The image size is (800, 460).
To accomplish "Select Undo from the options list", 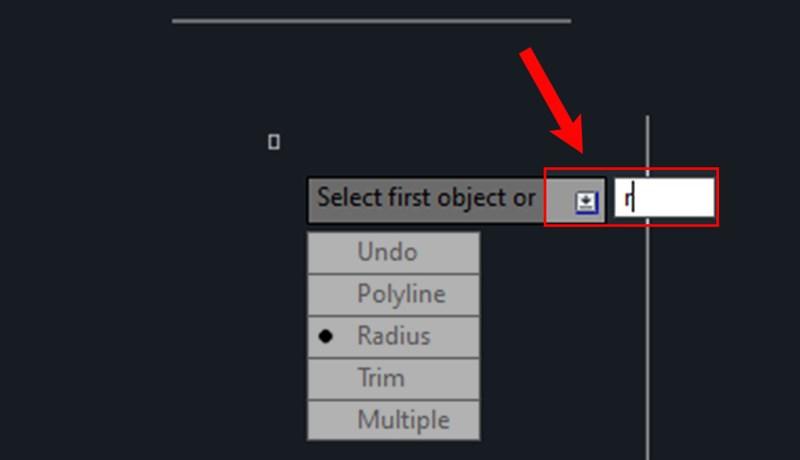I will click(x=387, y=252).
